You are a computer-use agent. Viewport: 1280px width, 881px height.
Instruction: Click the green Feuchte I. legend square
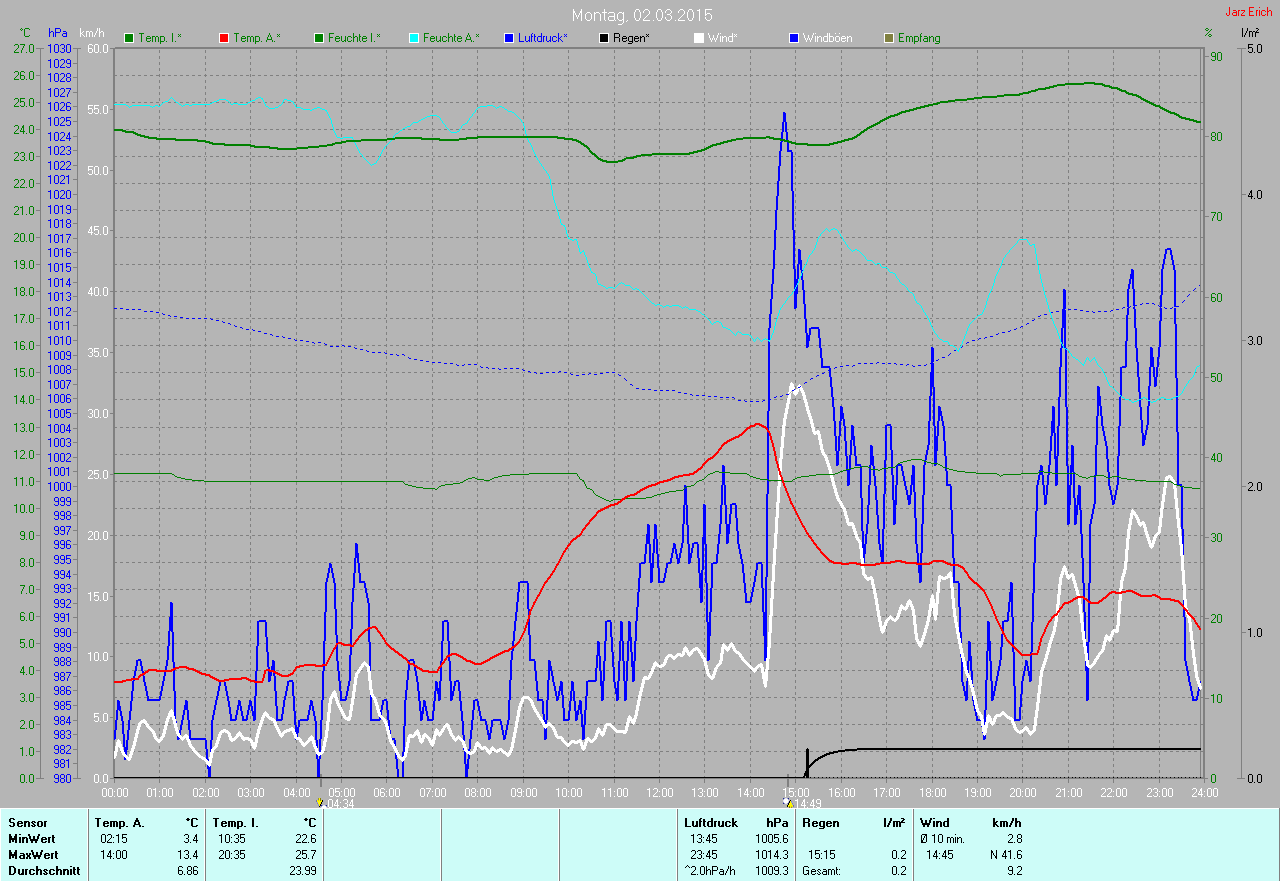click(x=318, y=38)
